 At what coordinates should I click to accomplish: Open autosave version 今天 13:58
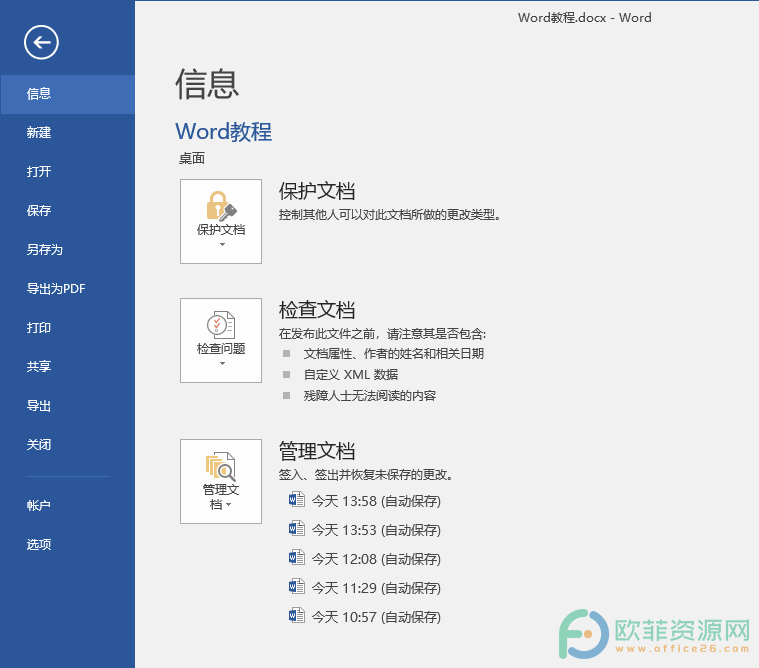click(376, 501)
